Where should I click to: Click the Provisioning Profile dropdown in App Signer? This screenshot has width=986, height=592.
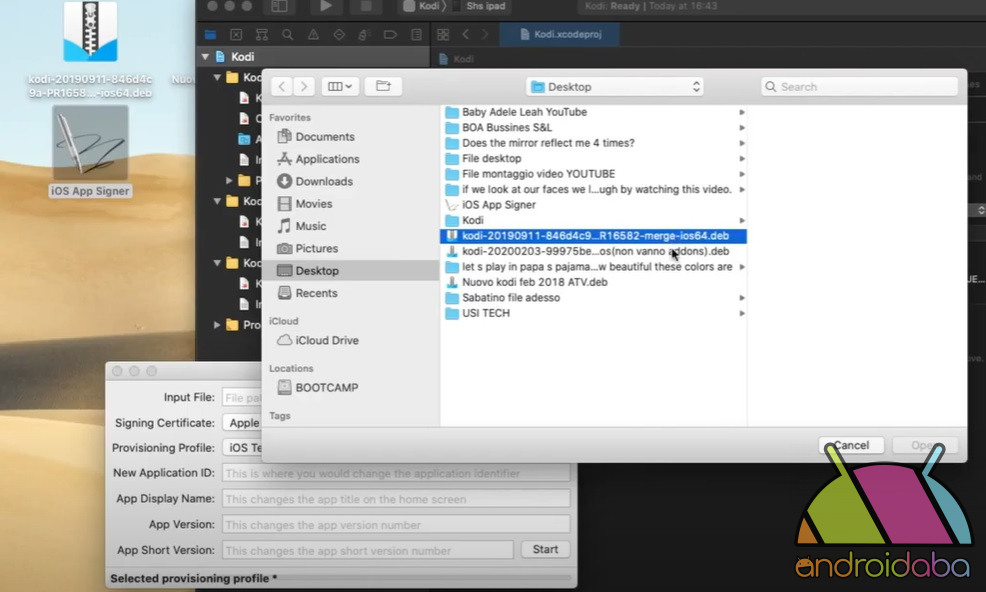pos(242,447)
